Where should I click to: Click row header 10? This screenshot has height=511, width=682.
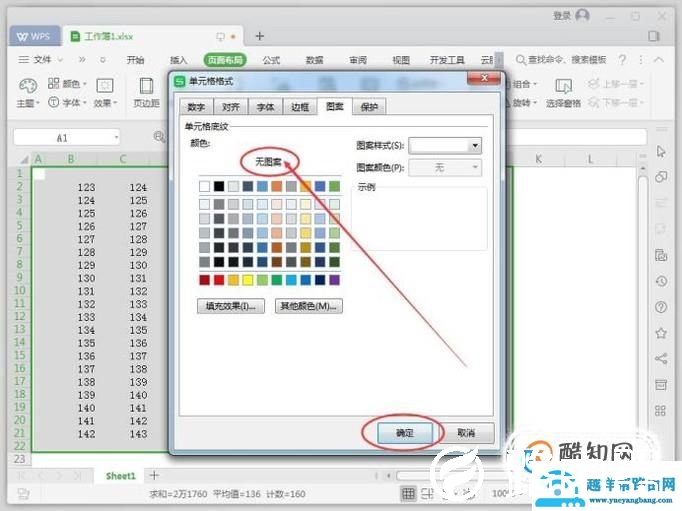20,290
